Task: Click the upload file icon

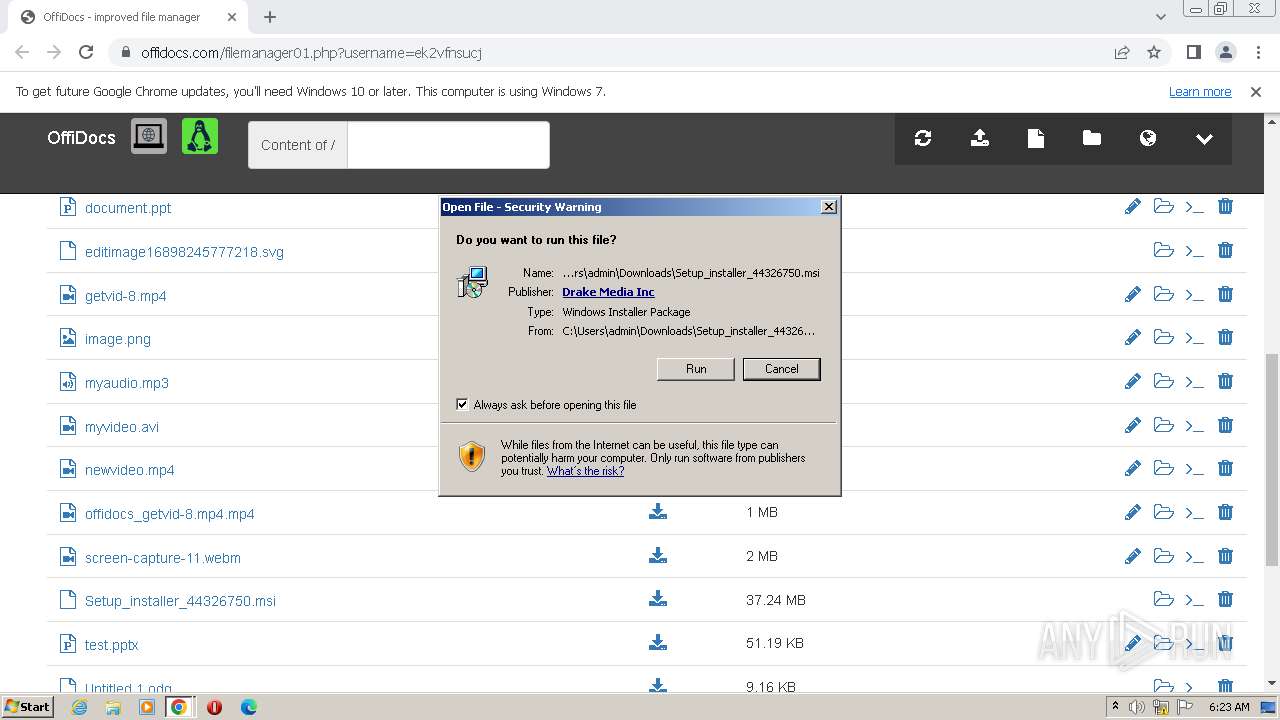Action: coord(980,139)
